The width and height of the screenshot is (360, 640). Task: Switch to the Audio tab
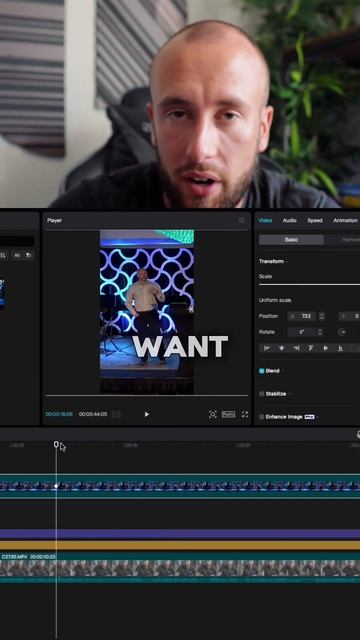tap(290, 220)
